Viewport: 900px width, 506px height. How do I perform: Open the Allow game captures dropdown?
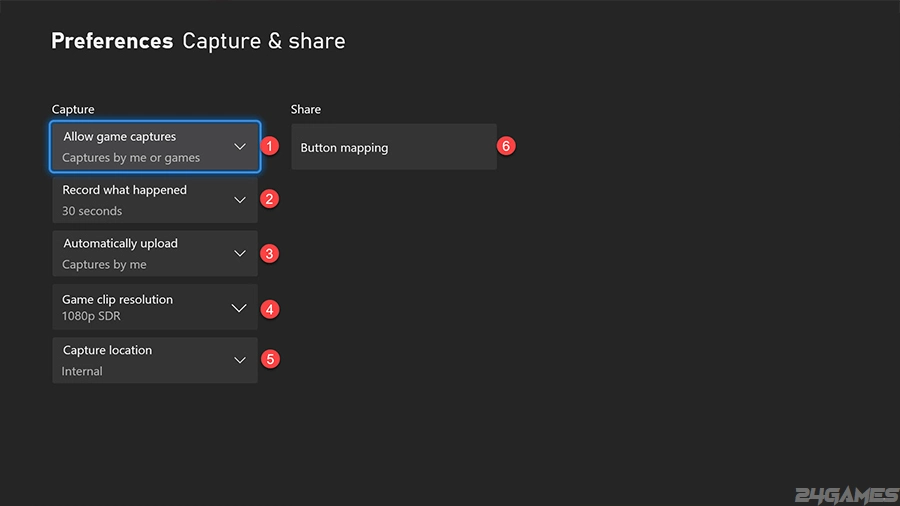155,147
